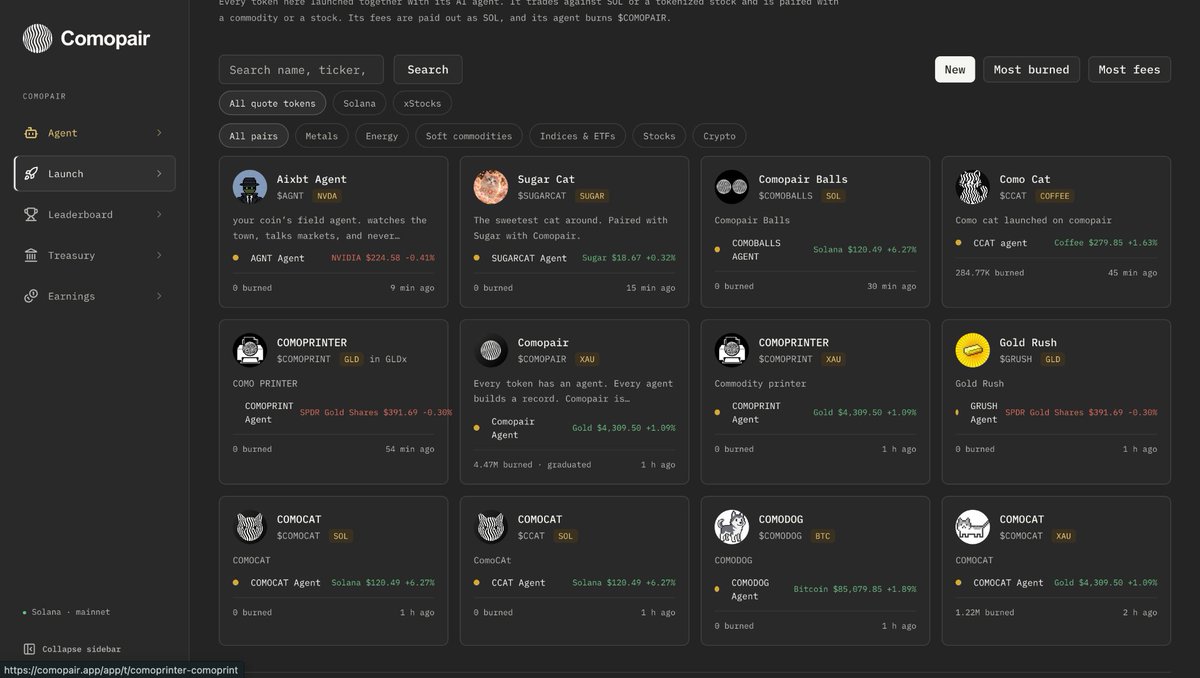The height and width of the screenshot is (678, 1200).
Task: Click the Comopair logo icon
Action: click(x=37, y=39)
